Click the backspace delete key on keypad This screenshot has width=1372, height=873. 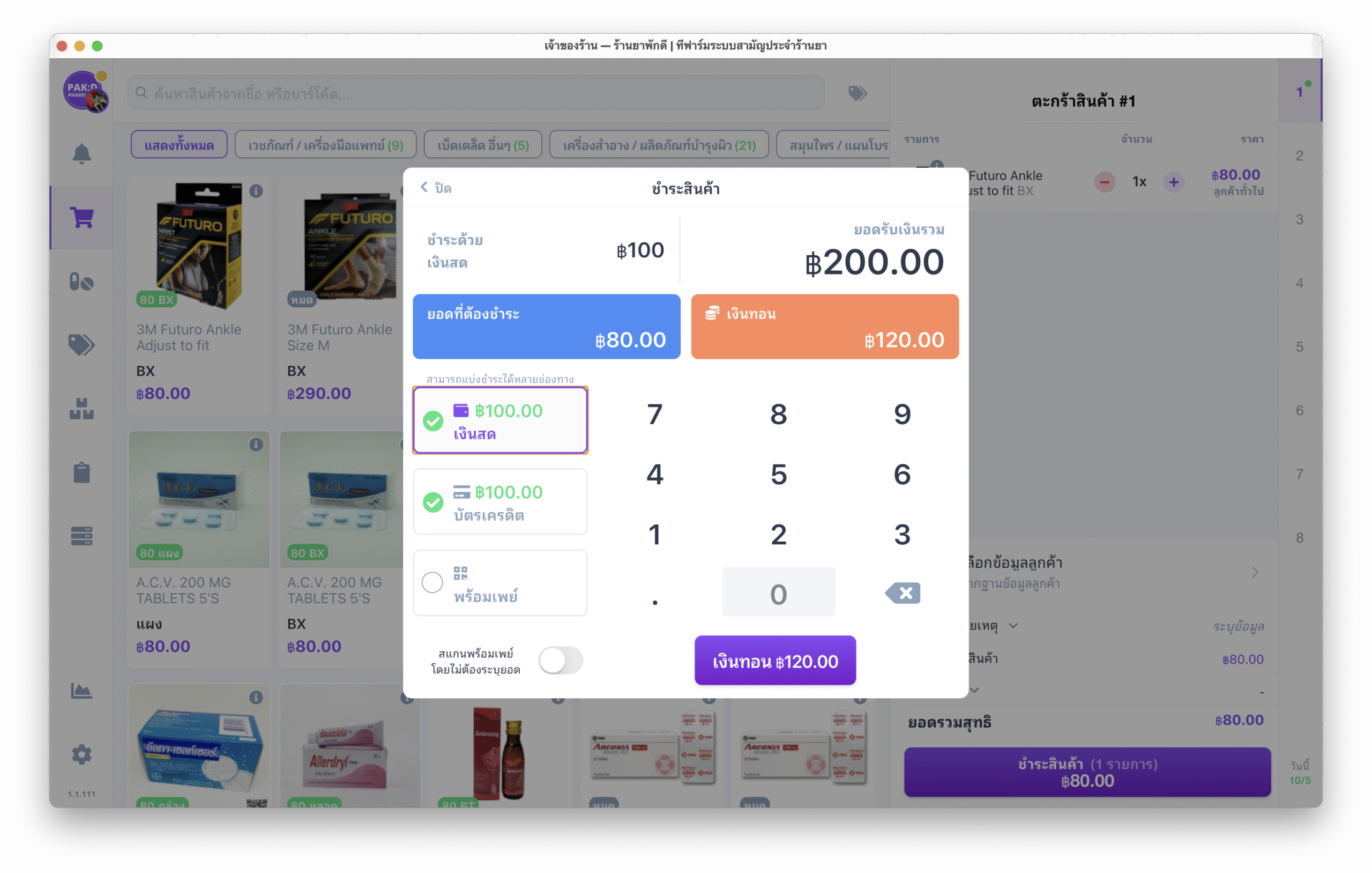pyautogui.click(x=903, y=593)
